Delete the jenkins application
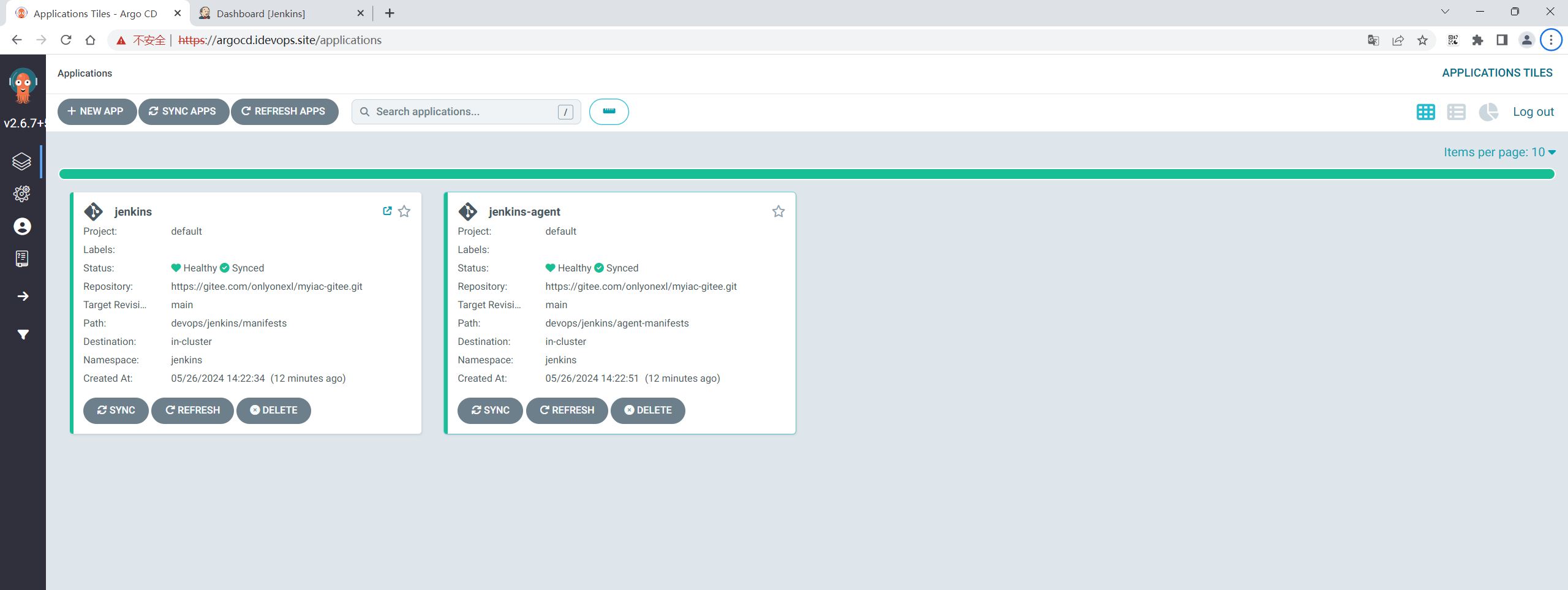 point(273,410)
